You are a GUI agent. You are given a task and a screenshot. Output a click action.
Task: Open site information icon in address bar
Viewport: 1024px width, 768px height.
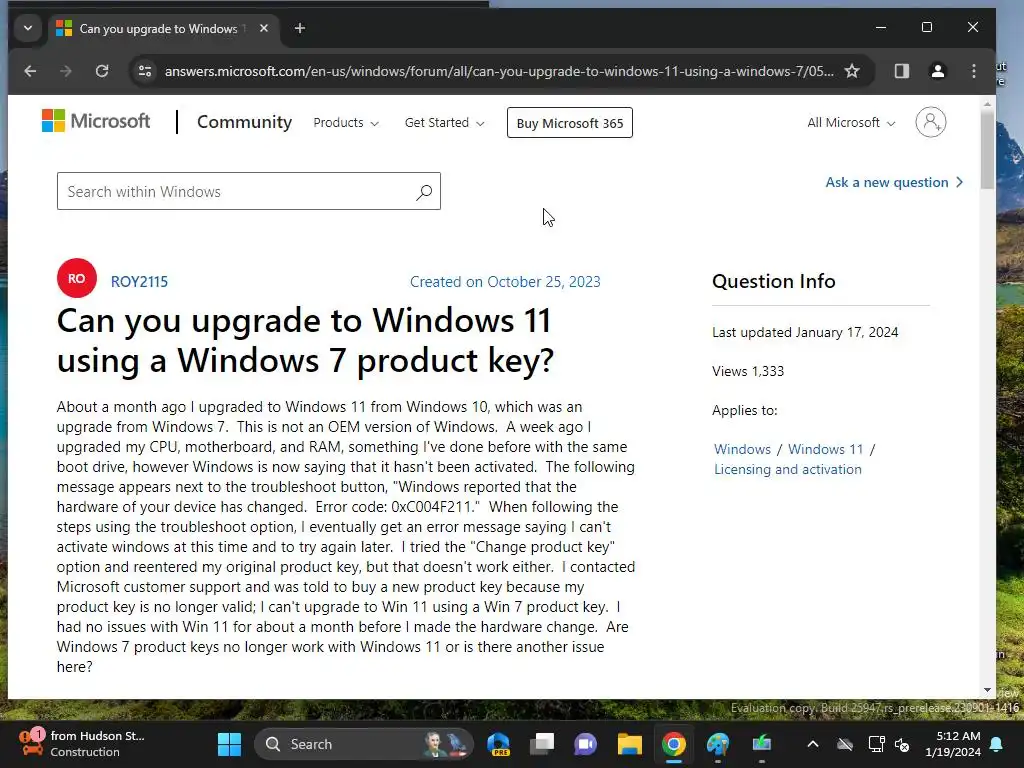(x=145, y=71)
